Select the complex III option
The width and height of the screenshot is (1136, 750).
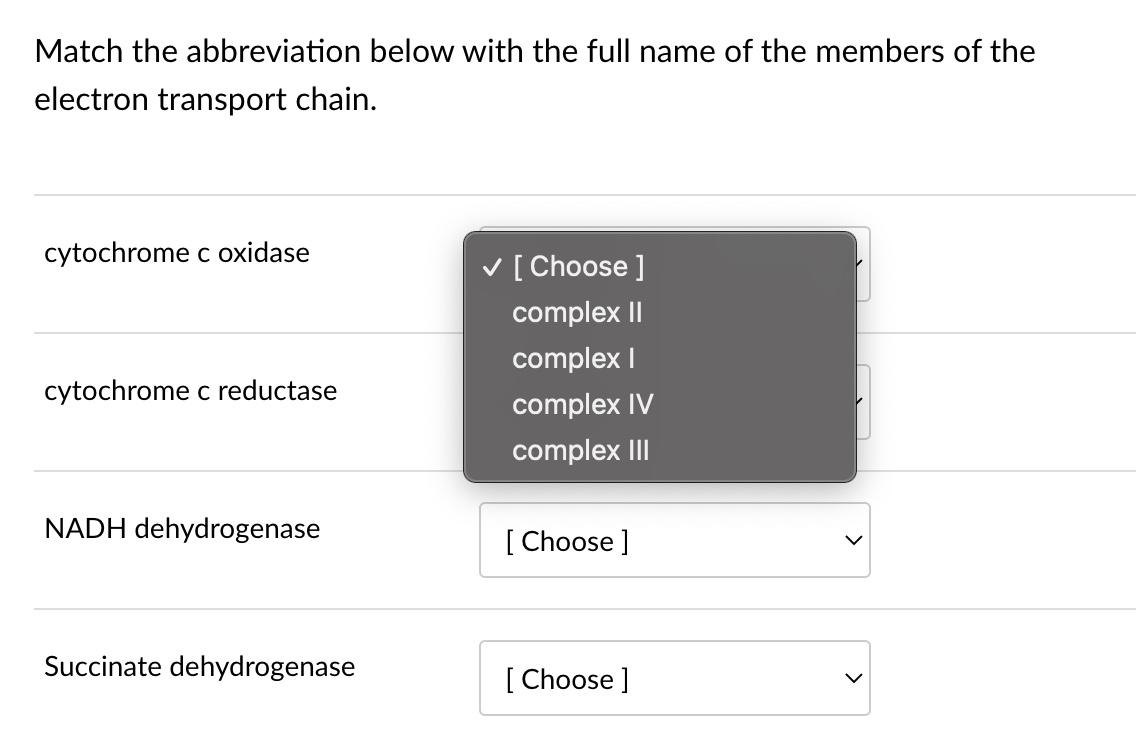580,450
